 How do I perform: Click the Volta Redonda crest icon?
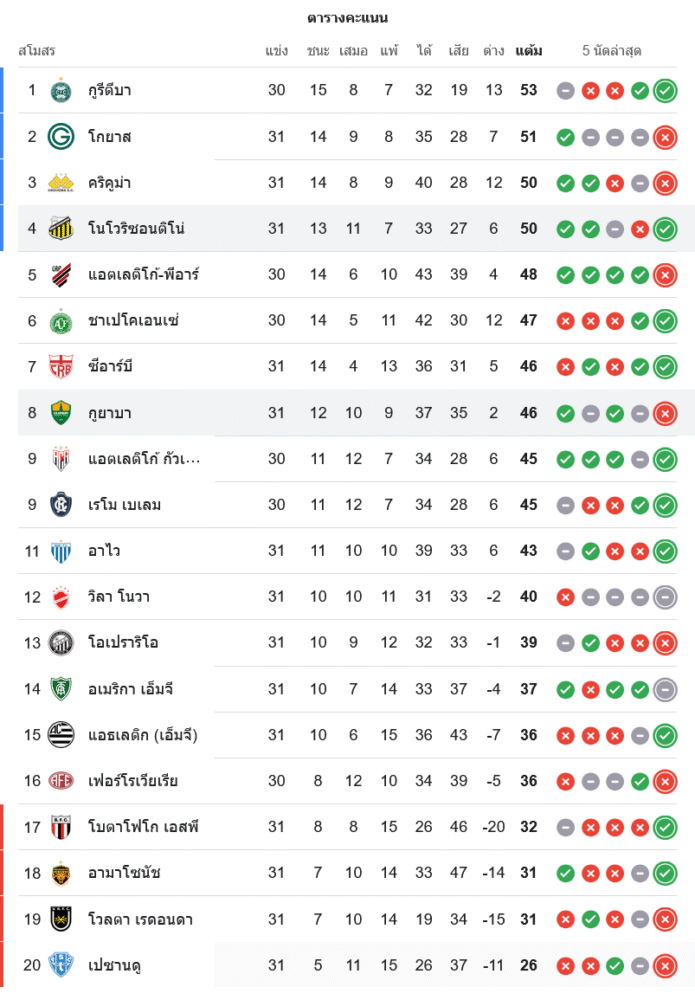(62, 919)
